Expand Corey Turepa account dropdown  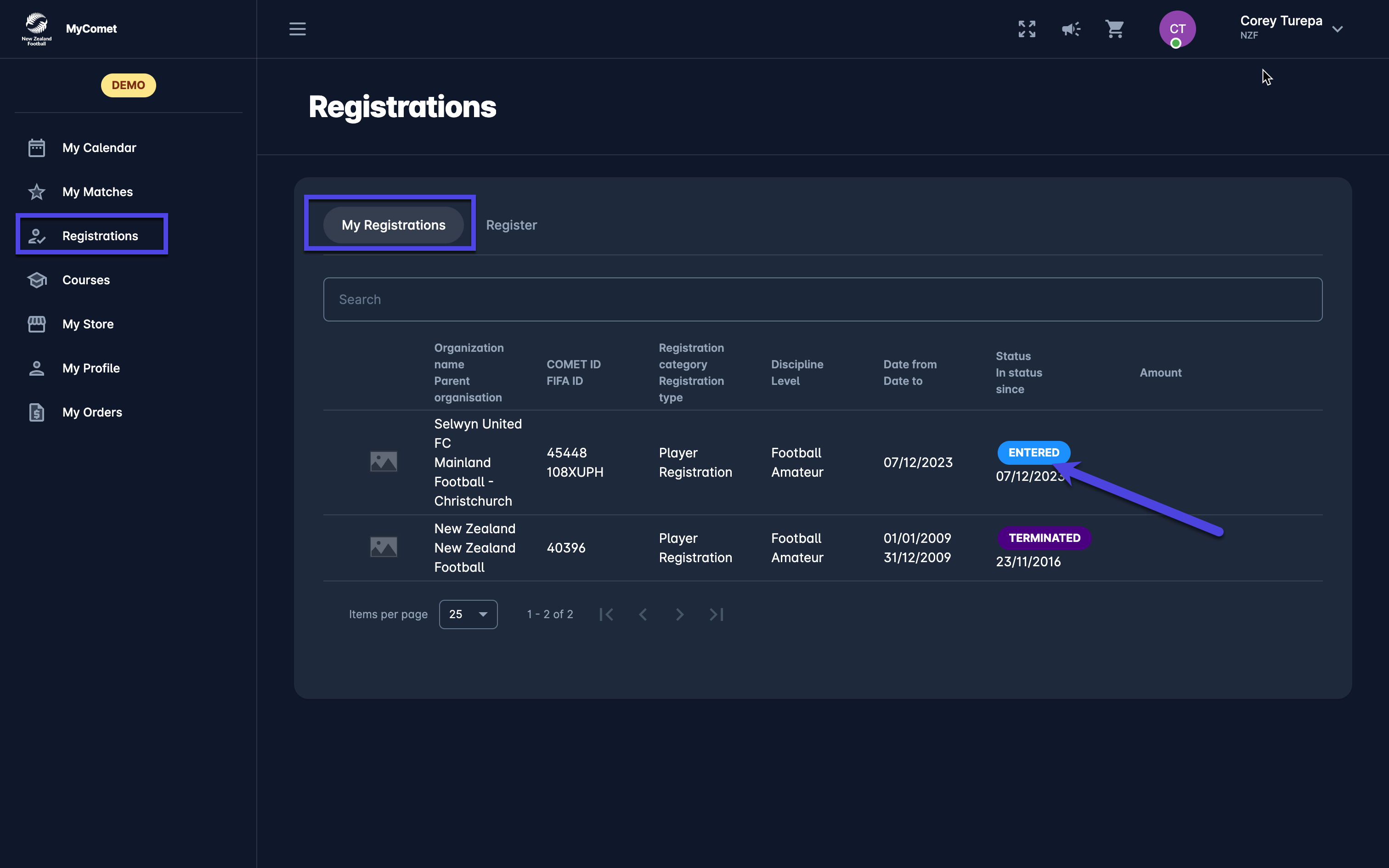[x=1338, y=28]
